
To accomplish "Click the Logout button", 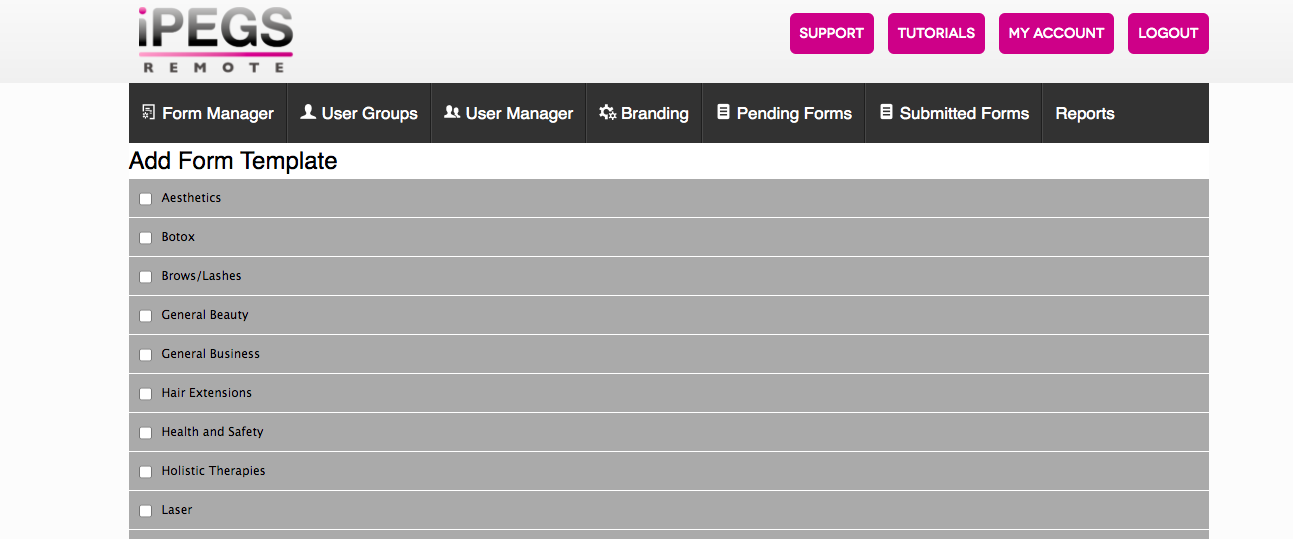I will 1168,33.
